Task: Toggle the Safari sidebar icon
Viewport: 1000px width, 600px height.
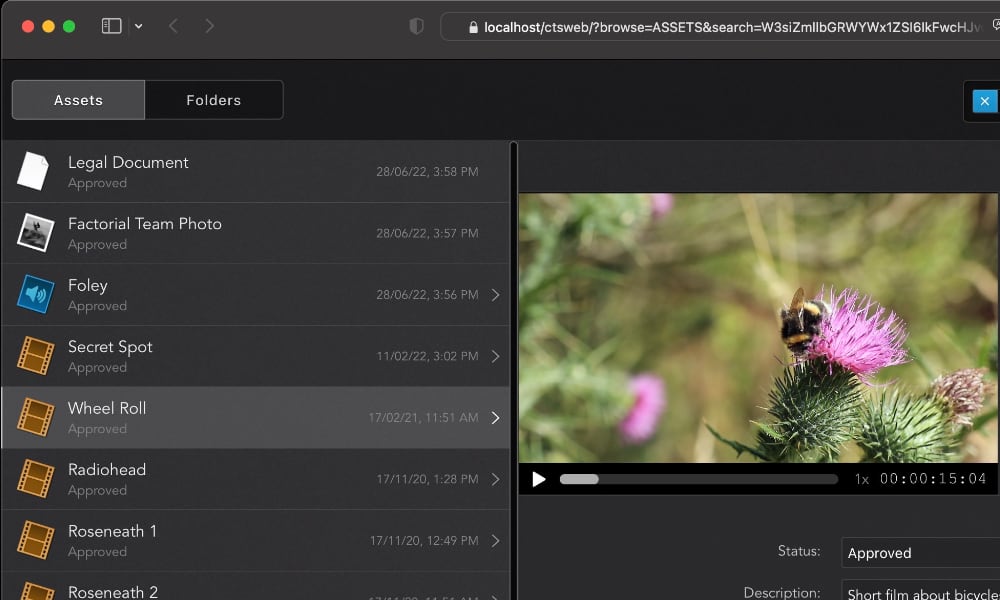Action: tap(112, 26)
